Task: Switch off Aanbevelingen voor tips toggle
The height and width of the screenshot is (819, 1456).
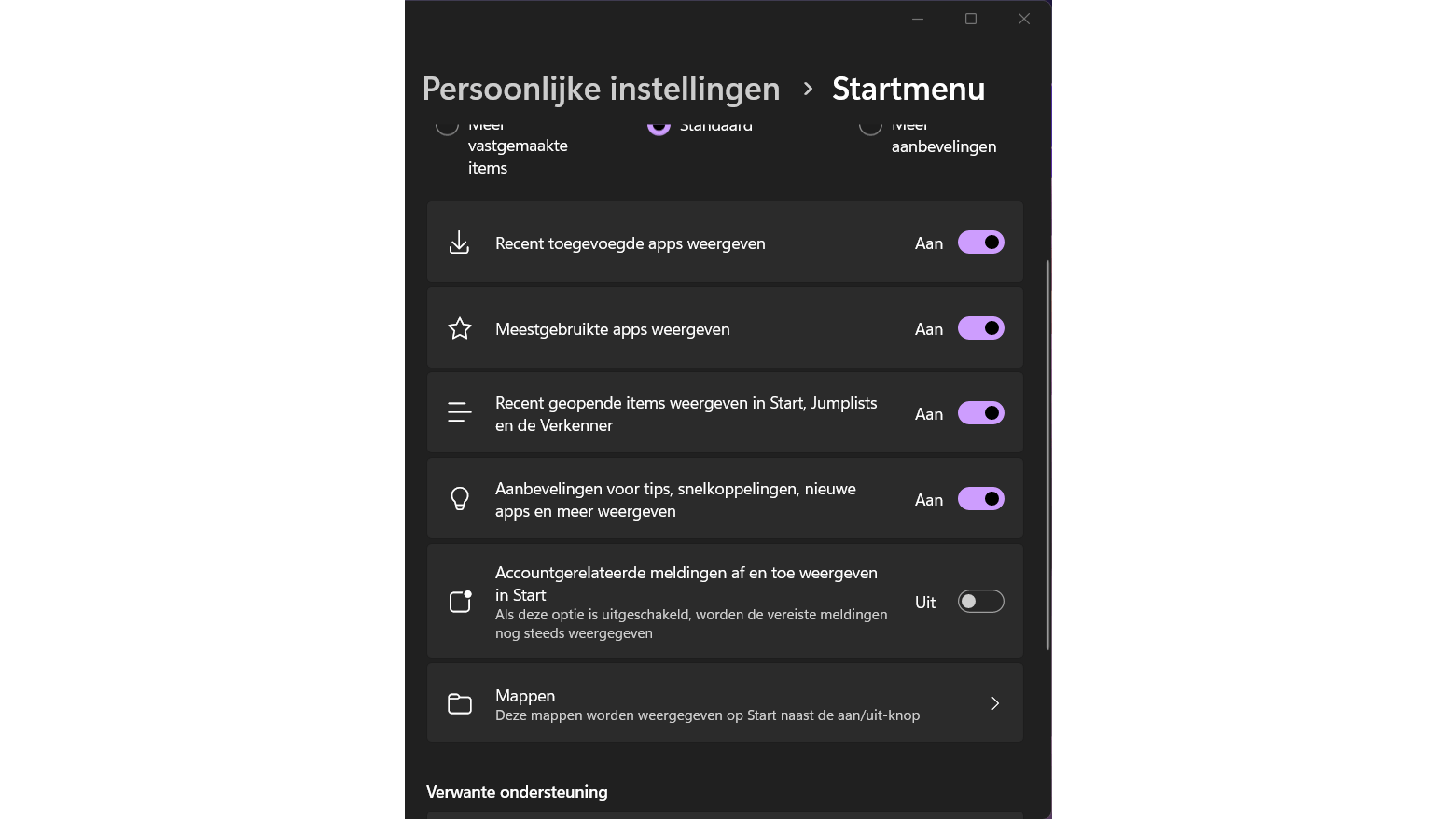Action: pos(980,499)
